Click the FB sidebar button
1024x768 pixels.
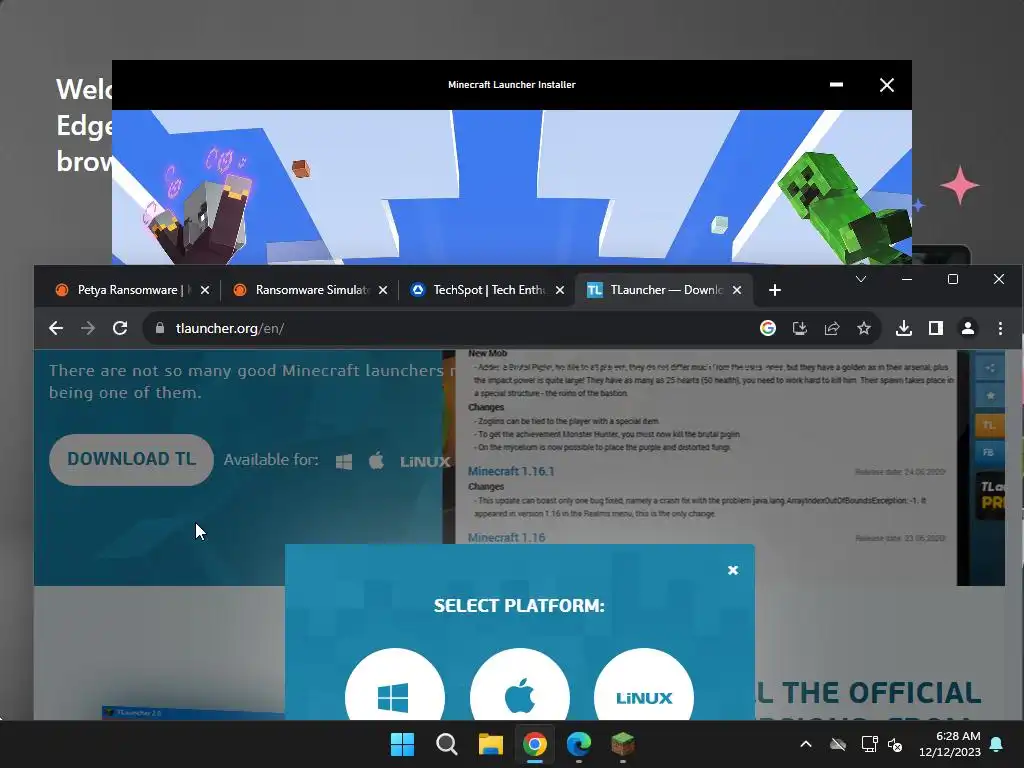tap(990, 453)
